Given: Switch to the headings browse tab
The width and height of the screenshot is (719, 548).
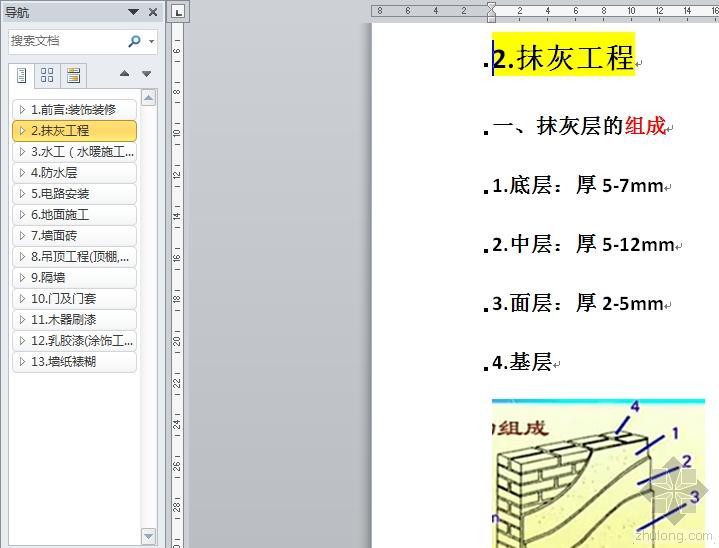Looking at the screenshot, I should click(22, 75).
